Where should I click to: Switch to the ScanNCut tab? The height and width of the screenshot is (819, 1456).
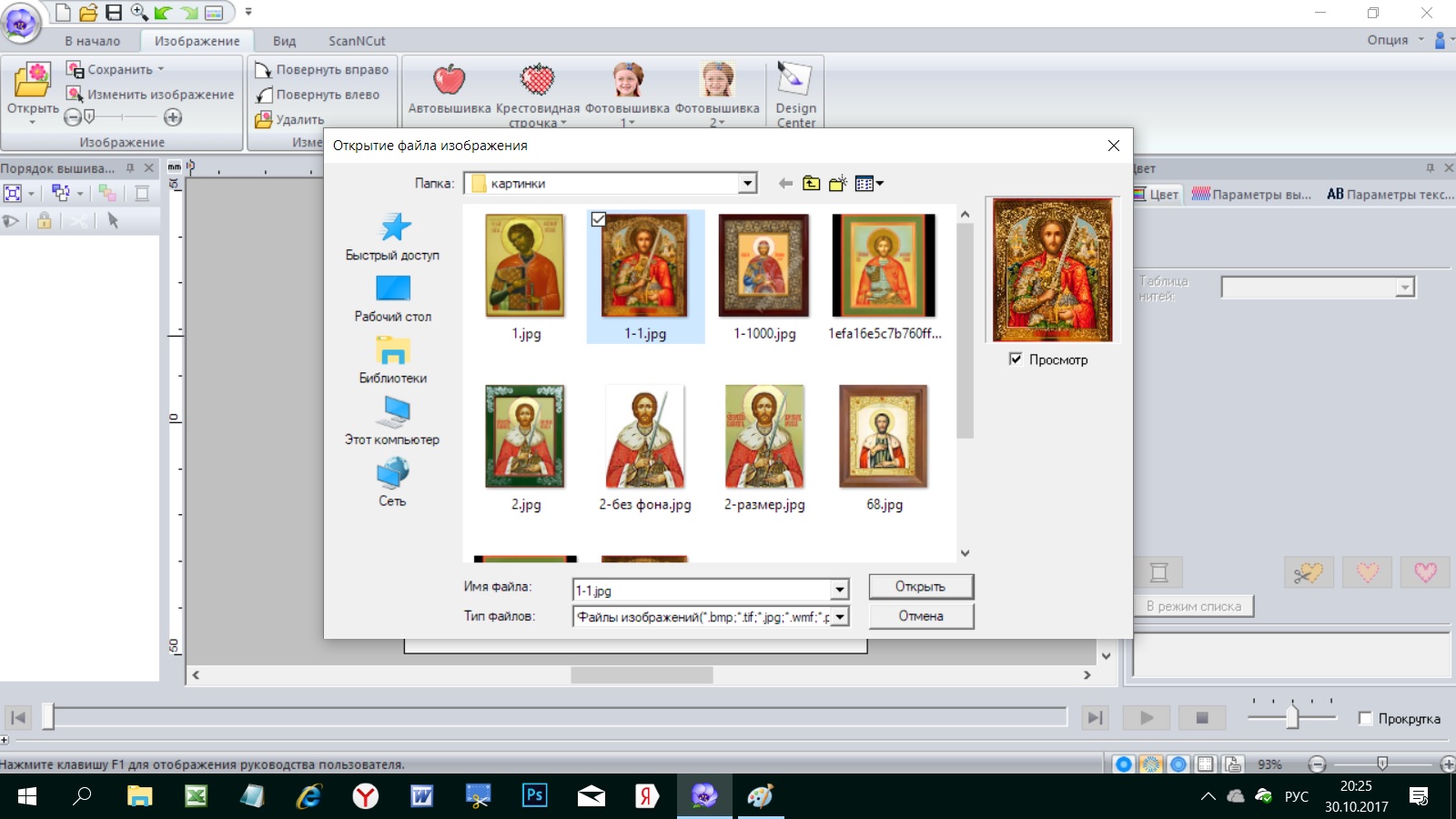click(357, 41)
